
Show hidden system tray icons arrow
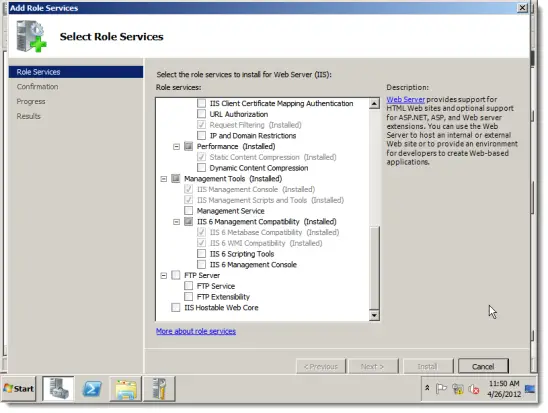point(427,388)
